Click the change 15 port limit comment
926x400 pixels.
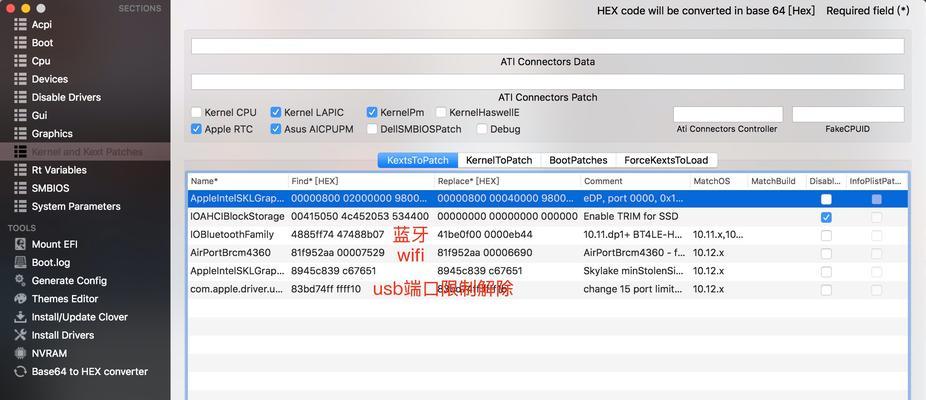pos(633,290)
